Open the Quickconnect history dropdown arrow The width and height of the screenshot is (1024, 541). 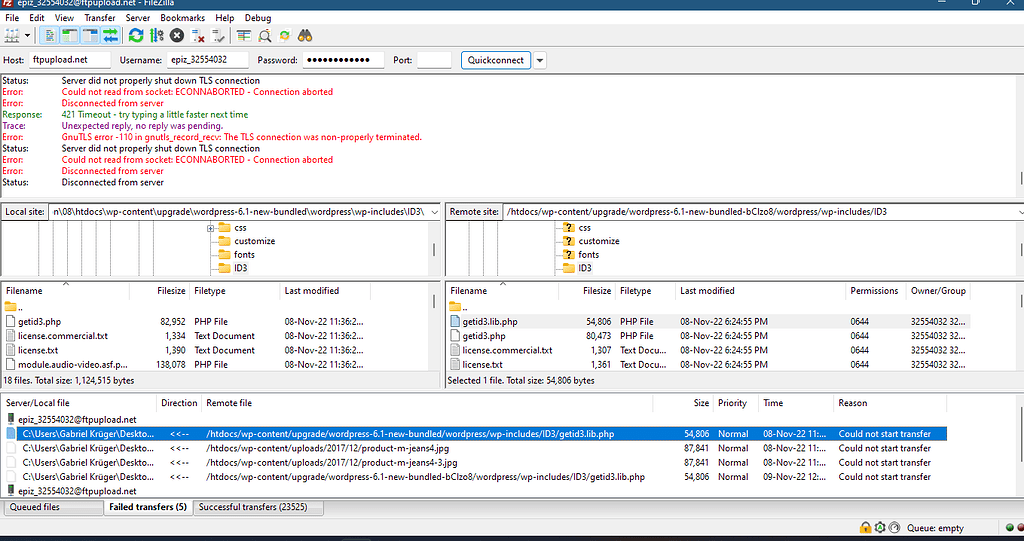tap(540, 60)
